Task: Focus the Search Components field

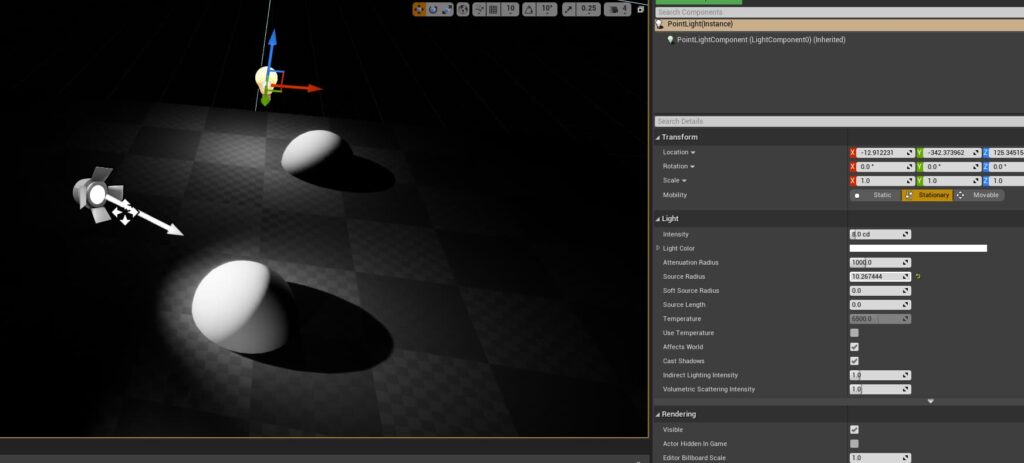Action: [839, 12]
